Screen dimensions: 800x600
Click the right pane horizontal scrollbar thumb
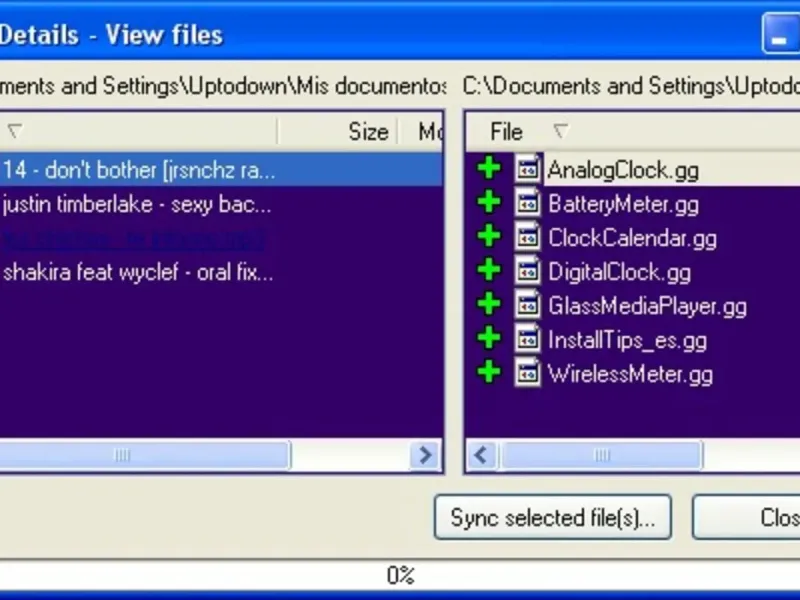[602, 455]
